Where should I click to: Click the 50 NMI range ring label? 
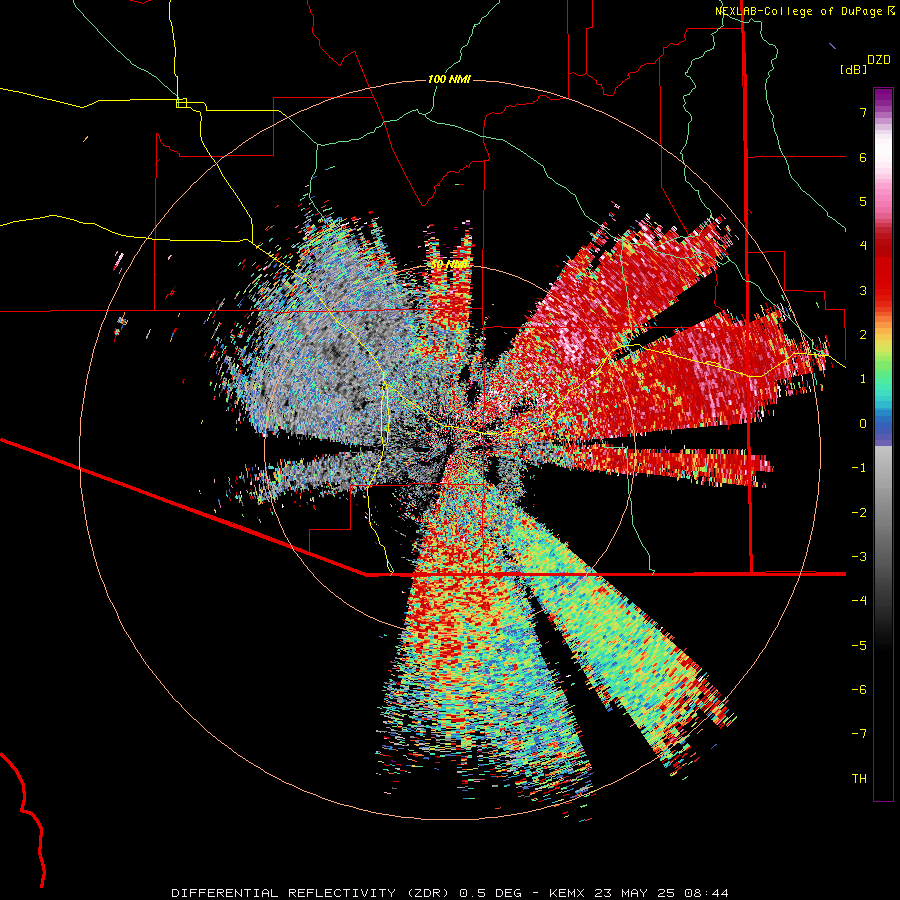click(x=449, y=265)
